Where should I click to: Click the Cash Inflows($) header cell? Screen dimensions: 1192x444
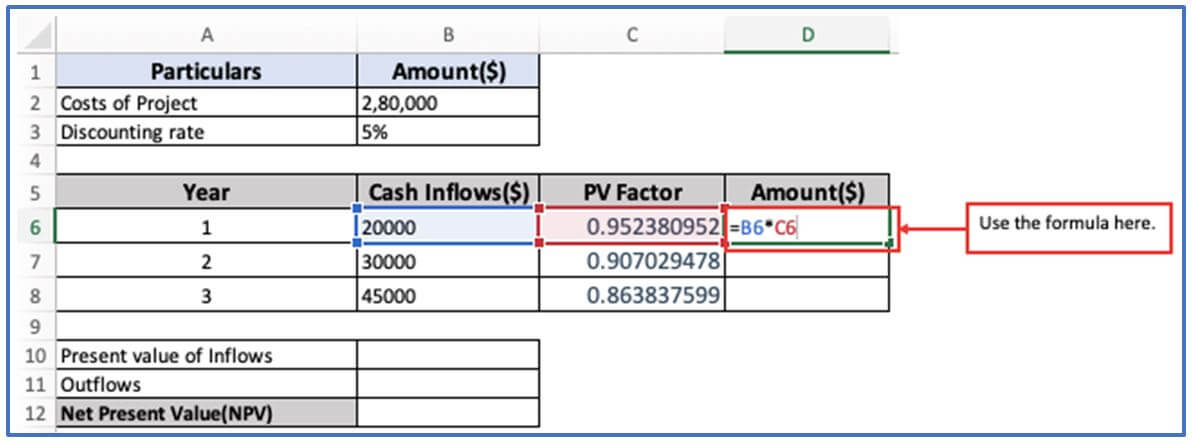(x=448, y=192)
